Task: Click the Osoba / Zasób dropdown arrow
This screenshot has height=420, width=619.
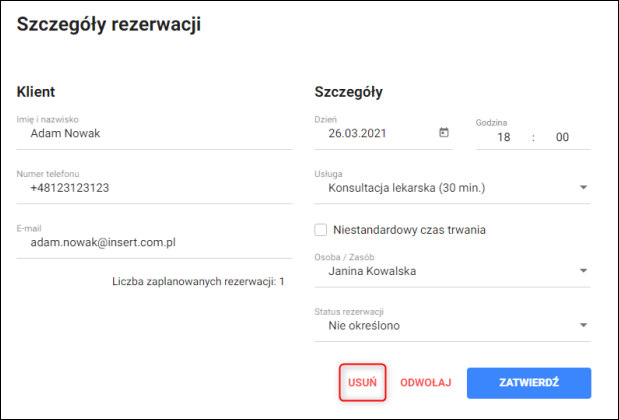Action: click(583, 271)
